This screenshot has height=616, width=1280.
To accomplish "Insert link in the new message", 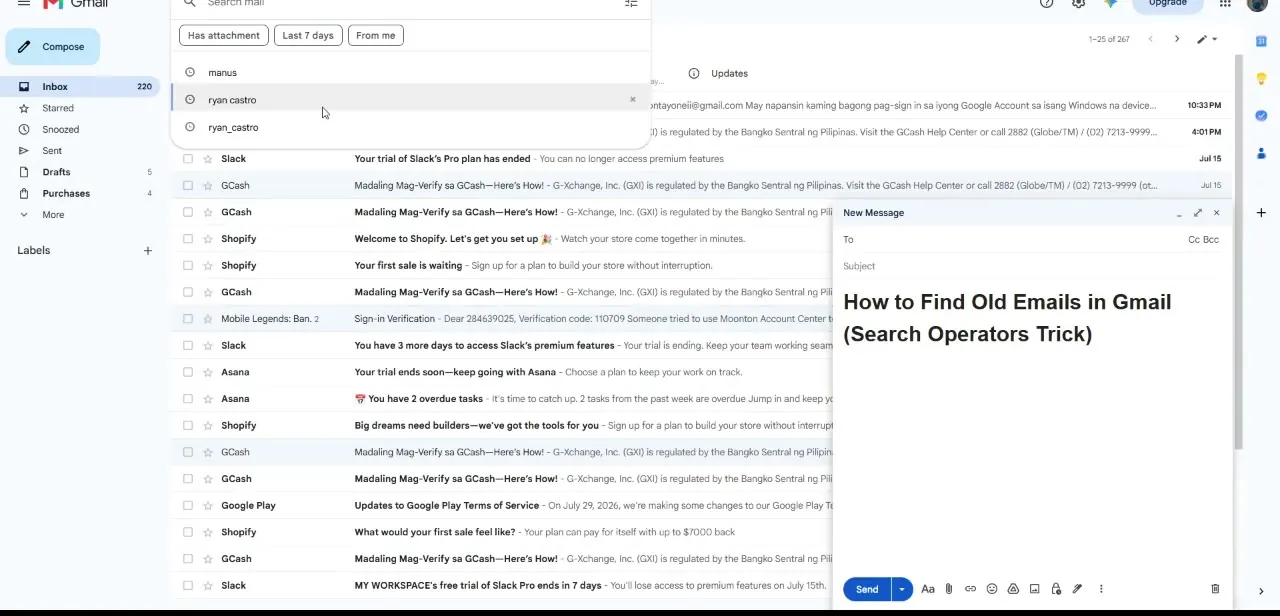I will tap(970, 589).
